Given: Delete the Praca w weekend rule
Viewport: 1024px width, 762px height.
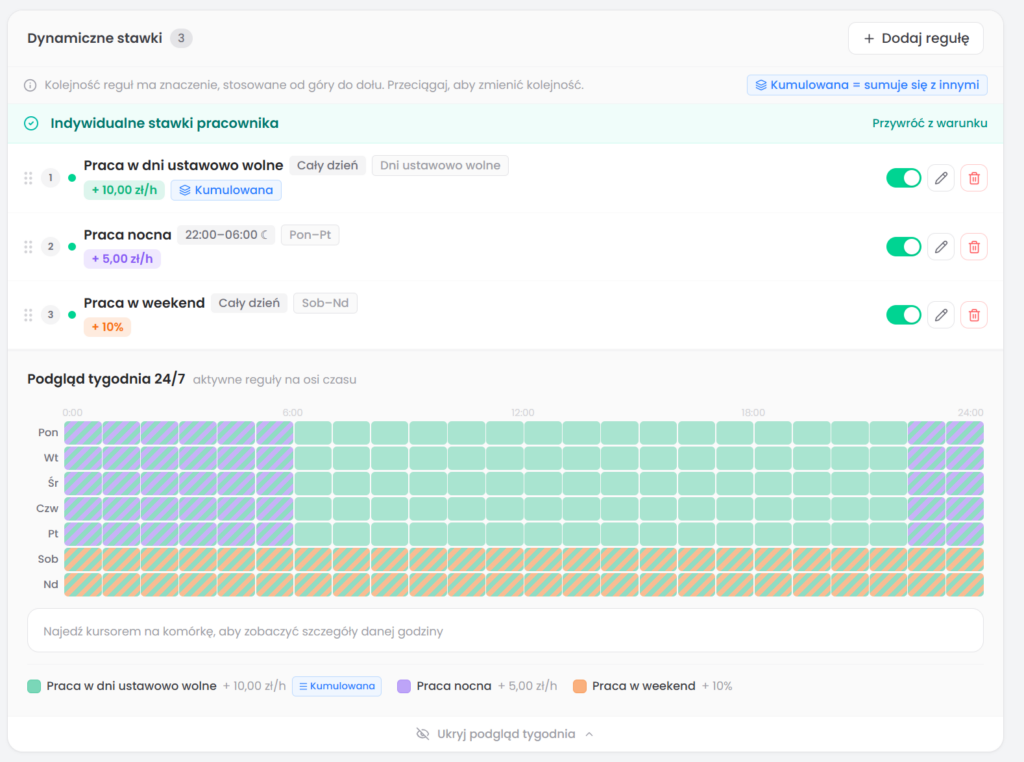Looking at the screenshot, I should click(x=974, y=315).
